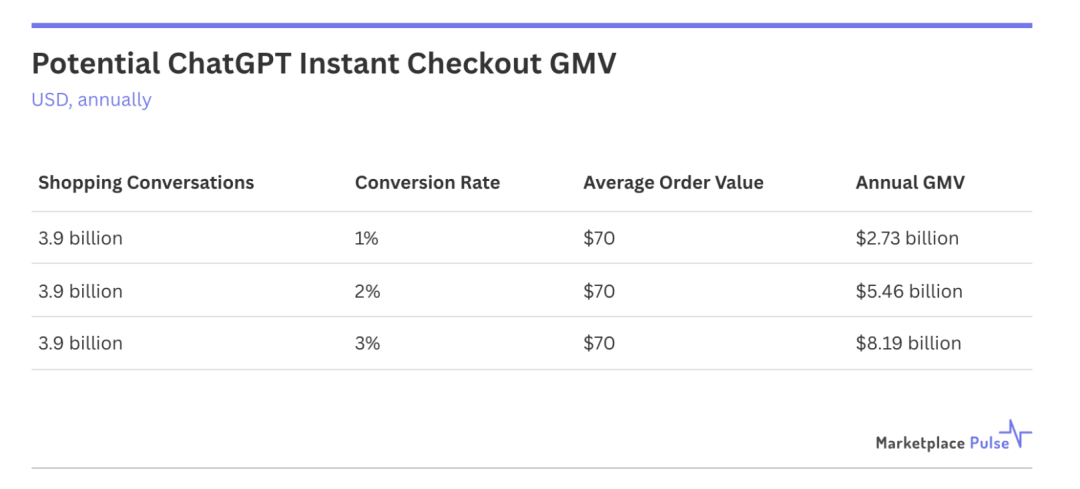The width and height of the screenshot is (1080, 489).
Task: Click the 1% conversion rate cell
Action: (368, 238)
